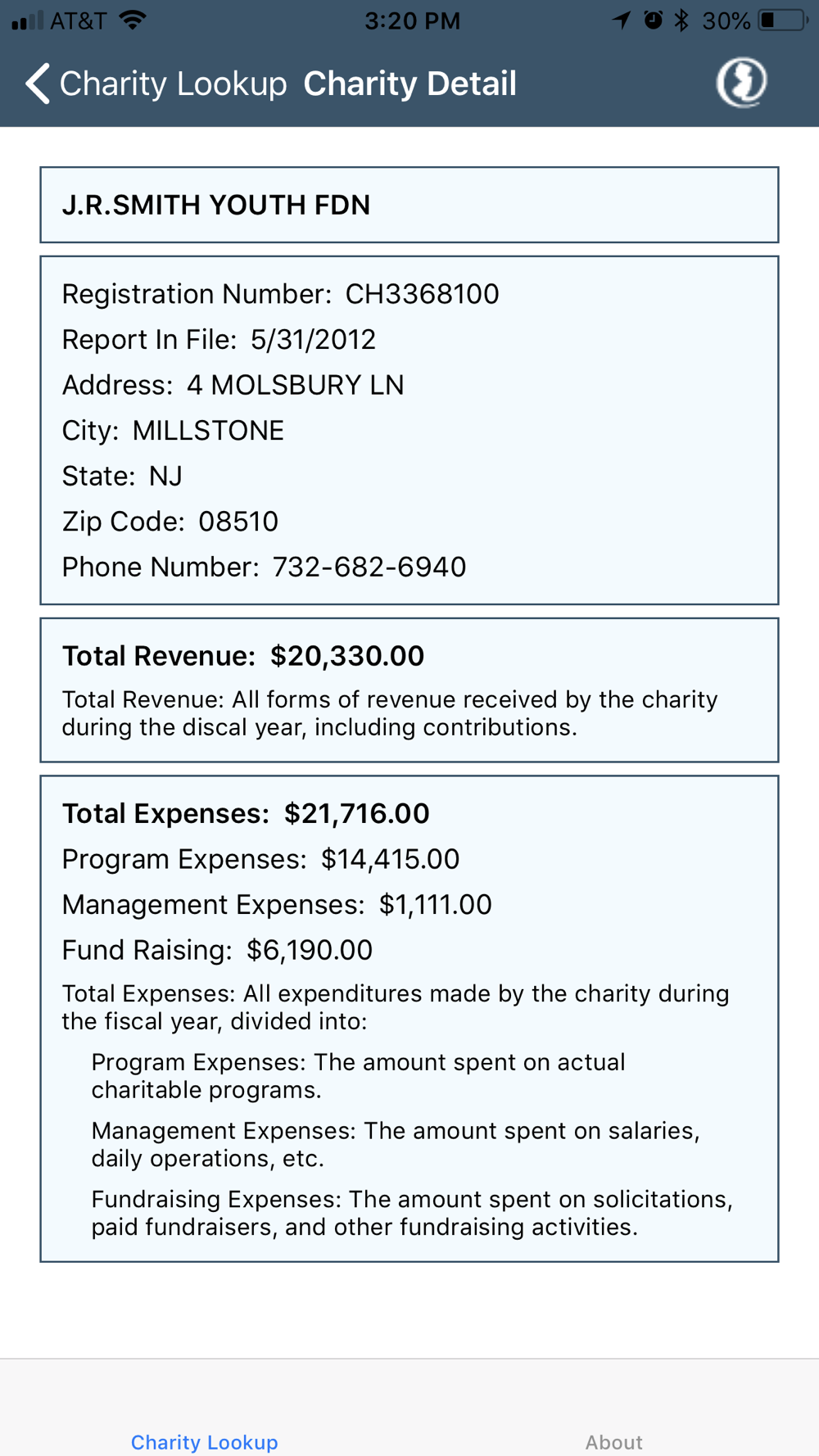Tap the Wi-Fi status icon
The image size is (819, 1456).
133,20
